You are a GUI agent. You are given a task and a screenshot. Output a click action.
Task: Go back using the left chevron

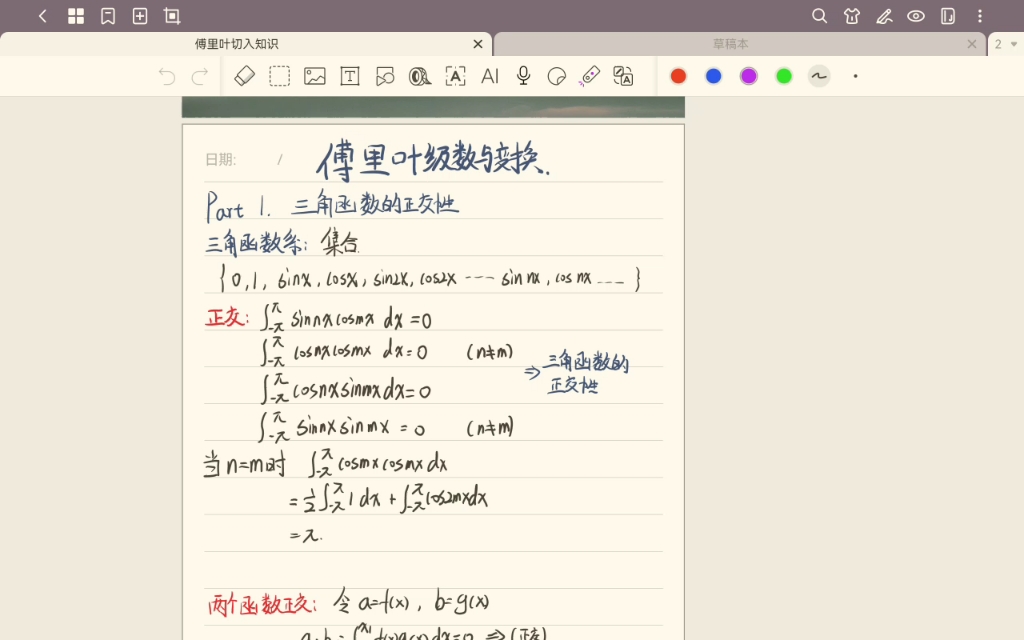click(41, 16)
